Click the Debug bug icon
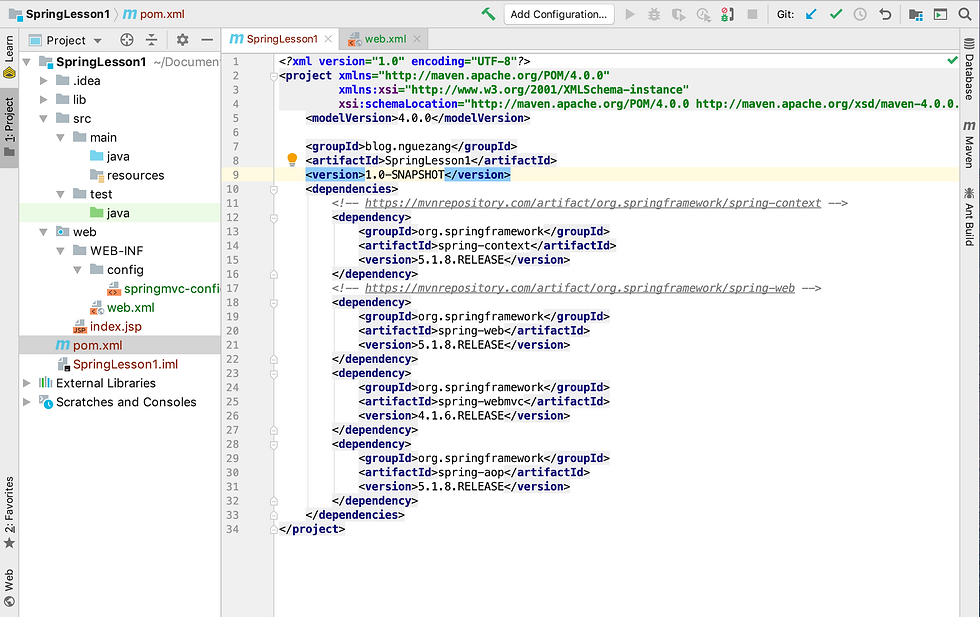The width and height of the screenshot is (980, 617). 654,14
